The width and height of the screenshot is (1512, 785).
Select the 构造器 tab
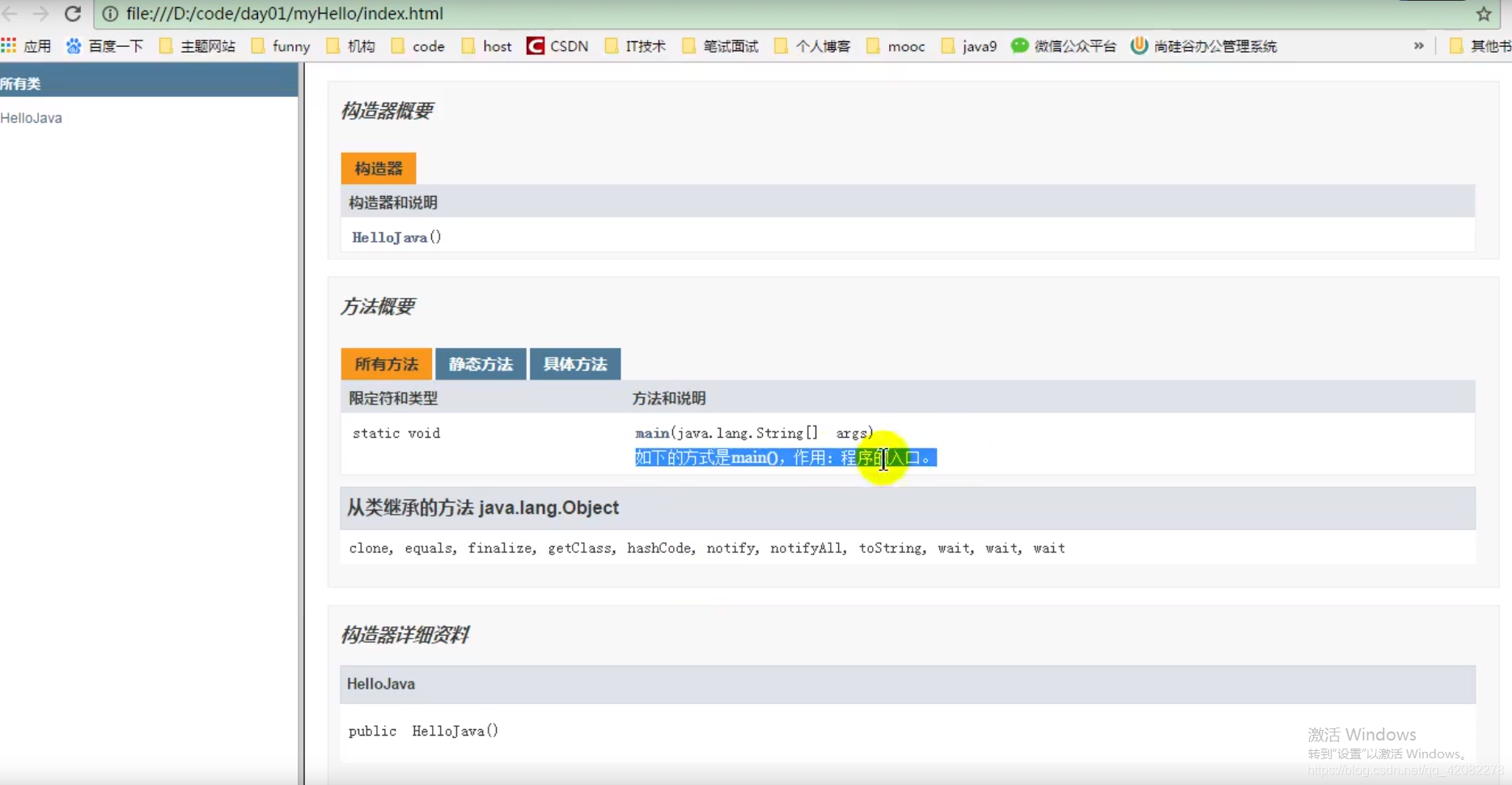[x=379, y=168]
